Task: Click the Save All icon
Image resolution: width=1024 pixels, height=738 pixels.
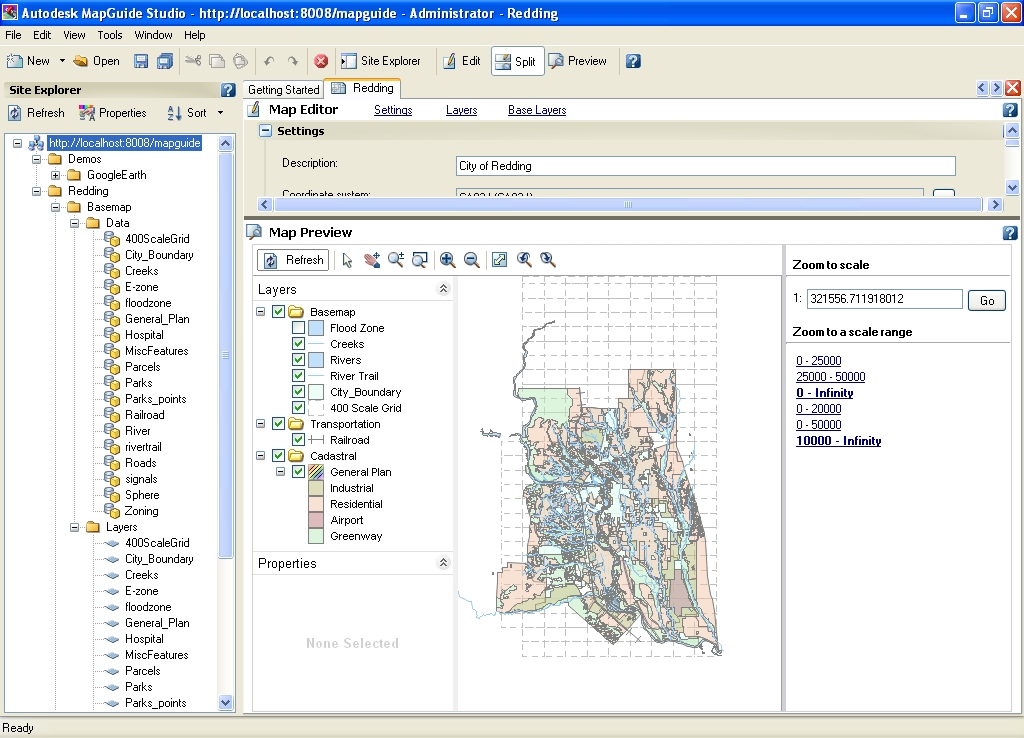Action: (x=165, y=61)
